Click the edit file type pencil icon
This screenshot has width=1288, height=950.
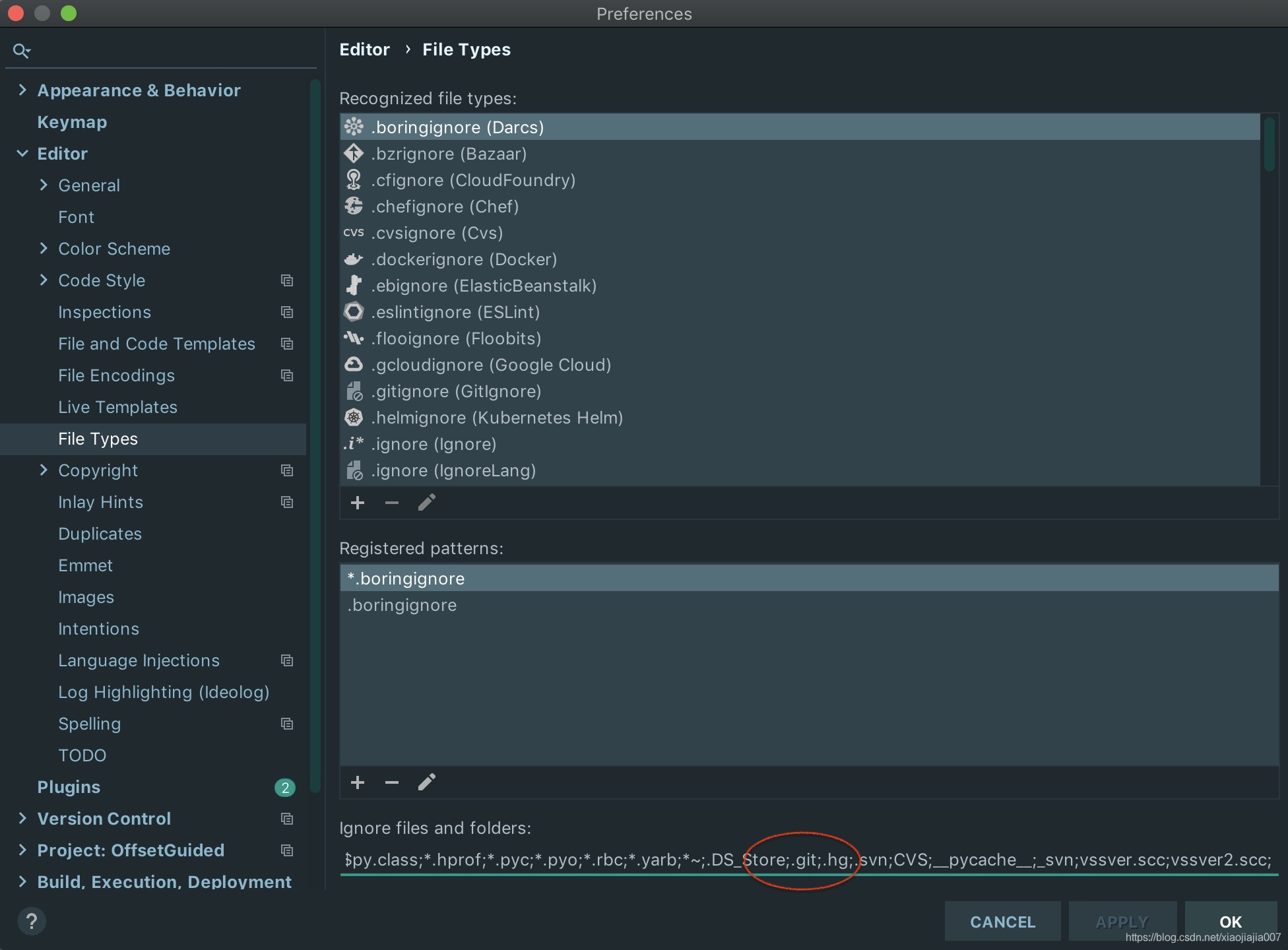point(427,503)
